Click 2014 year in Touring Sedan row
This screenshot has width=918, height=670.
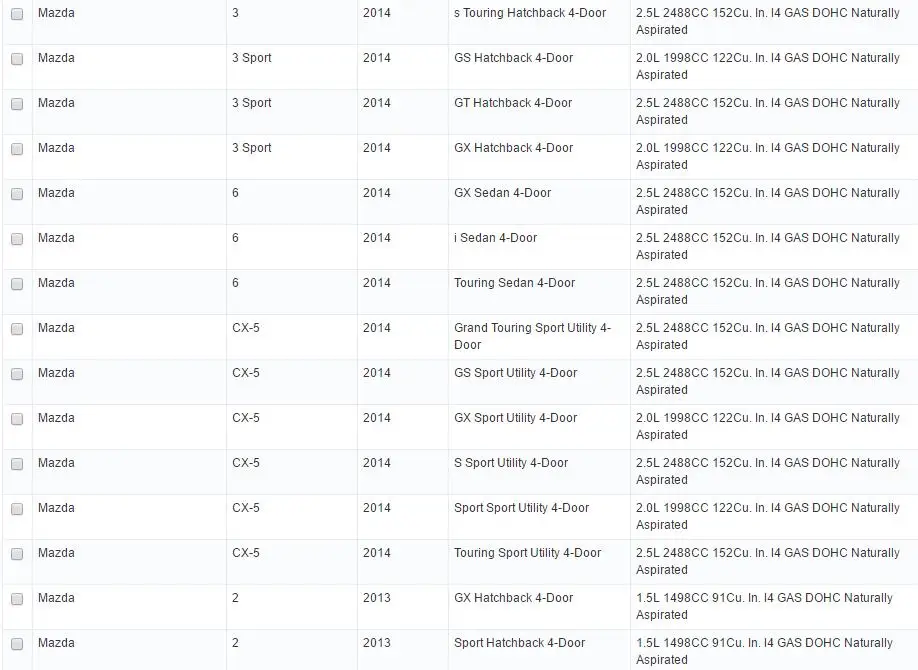(x=376, y=283)
